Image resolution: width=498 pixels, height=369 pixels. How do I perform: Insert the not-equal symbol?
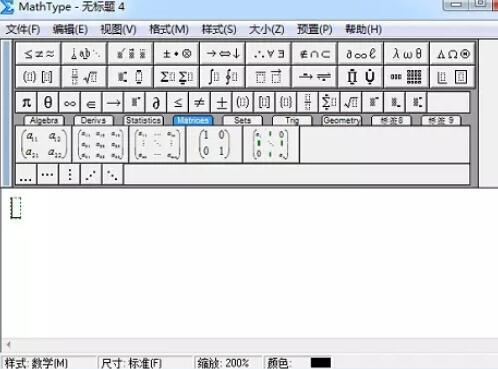[x=199, y=103]
